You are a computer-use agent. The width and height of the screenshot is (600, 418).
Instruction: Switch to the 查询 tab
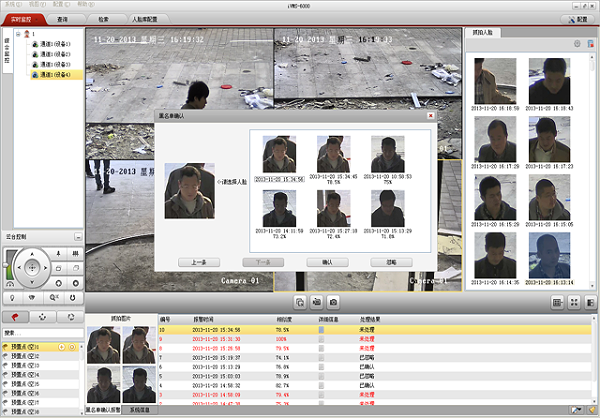[62, 19]
